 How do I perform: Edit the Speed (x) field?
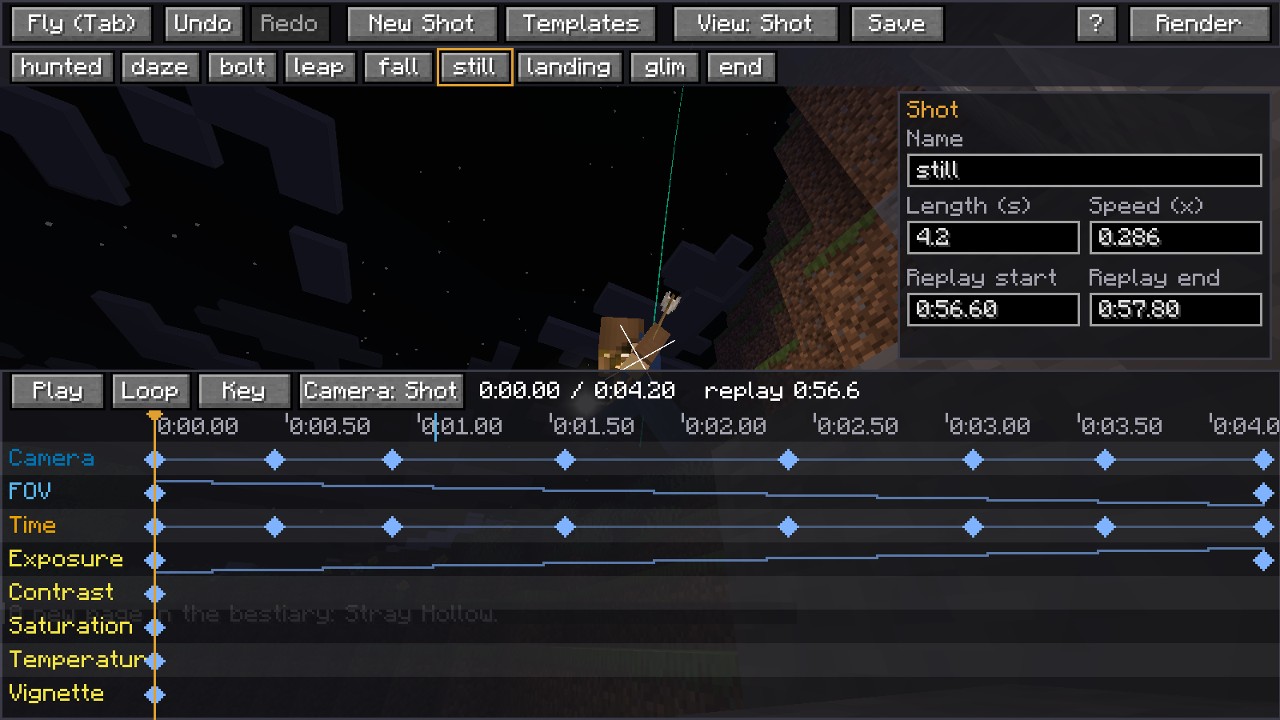click(1175, 238)
